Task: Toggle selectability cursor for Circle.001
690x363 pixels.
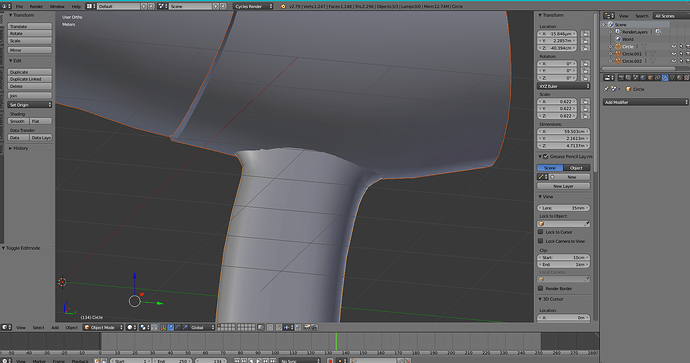Action: [x=681, y=54]
